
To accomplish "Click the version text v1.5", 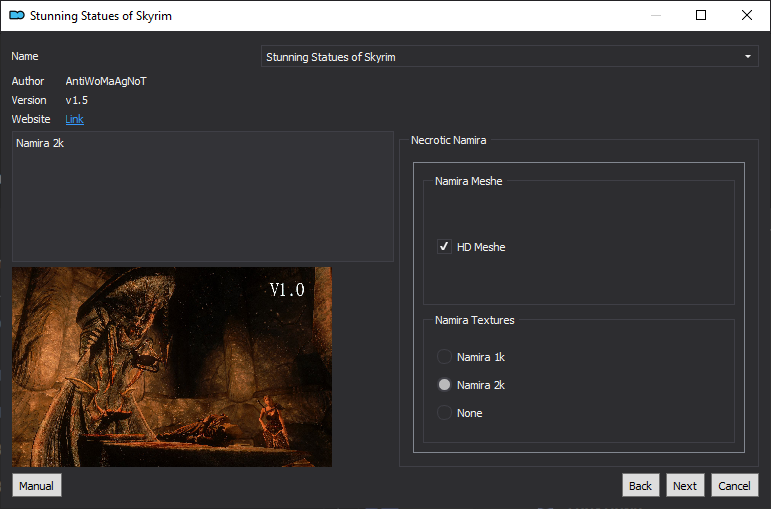I will pos(77,100).
